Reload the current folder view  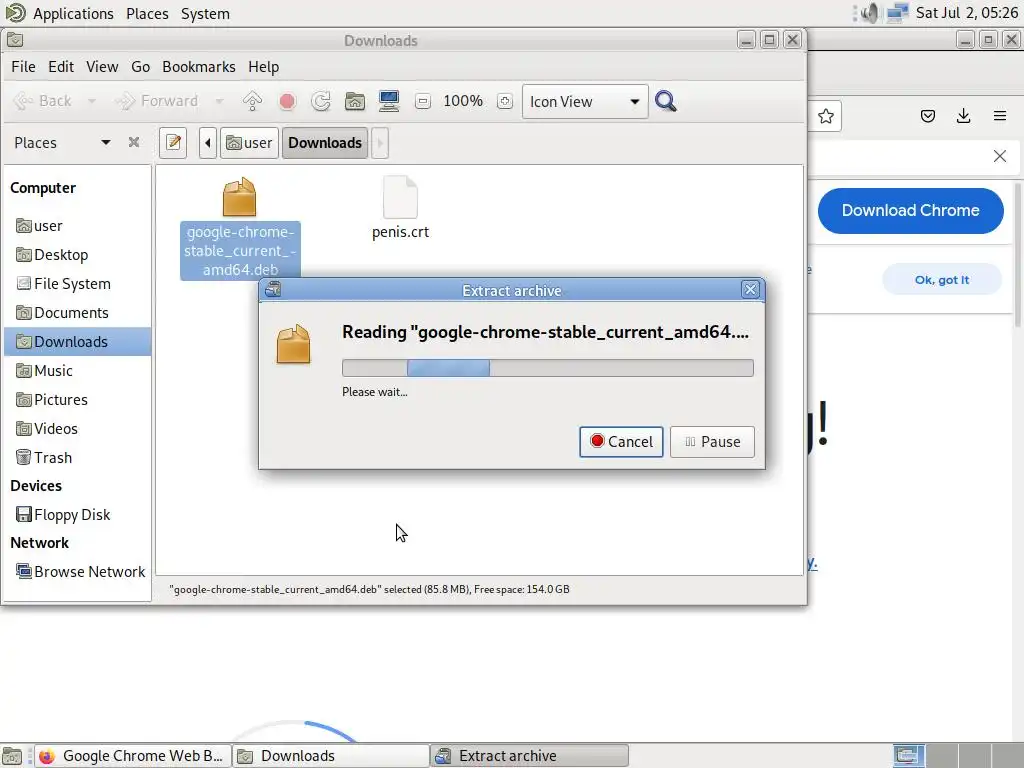(321, 101)
